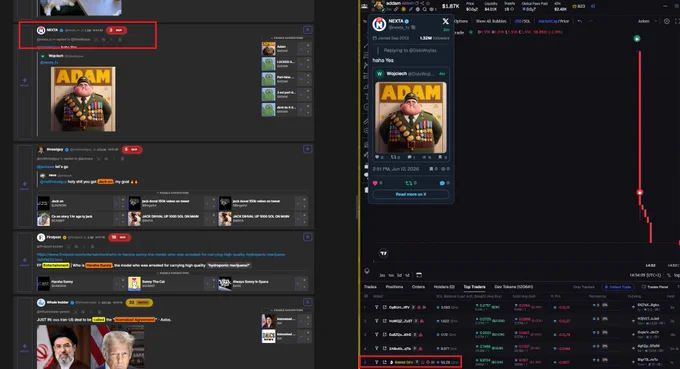Image resolution: width=680 pixels, height=369 pixels.
Task: Collapse the NEXTA post card via corner icon
Action: [x=307, y=29]
